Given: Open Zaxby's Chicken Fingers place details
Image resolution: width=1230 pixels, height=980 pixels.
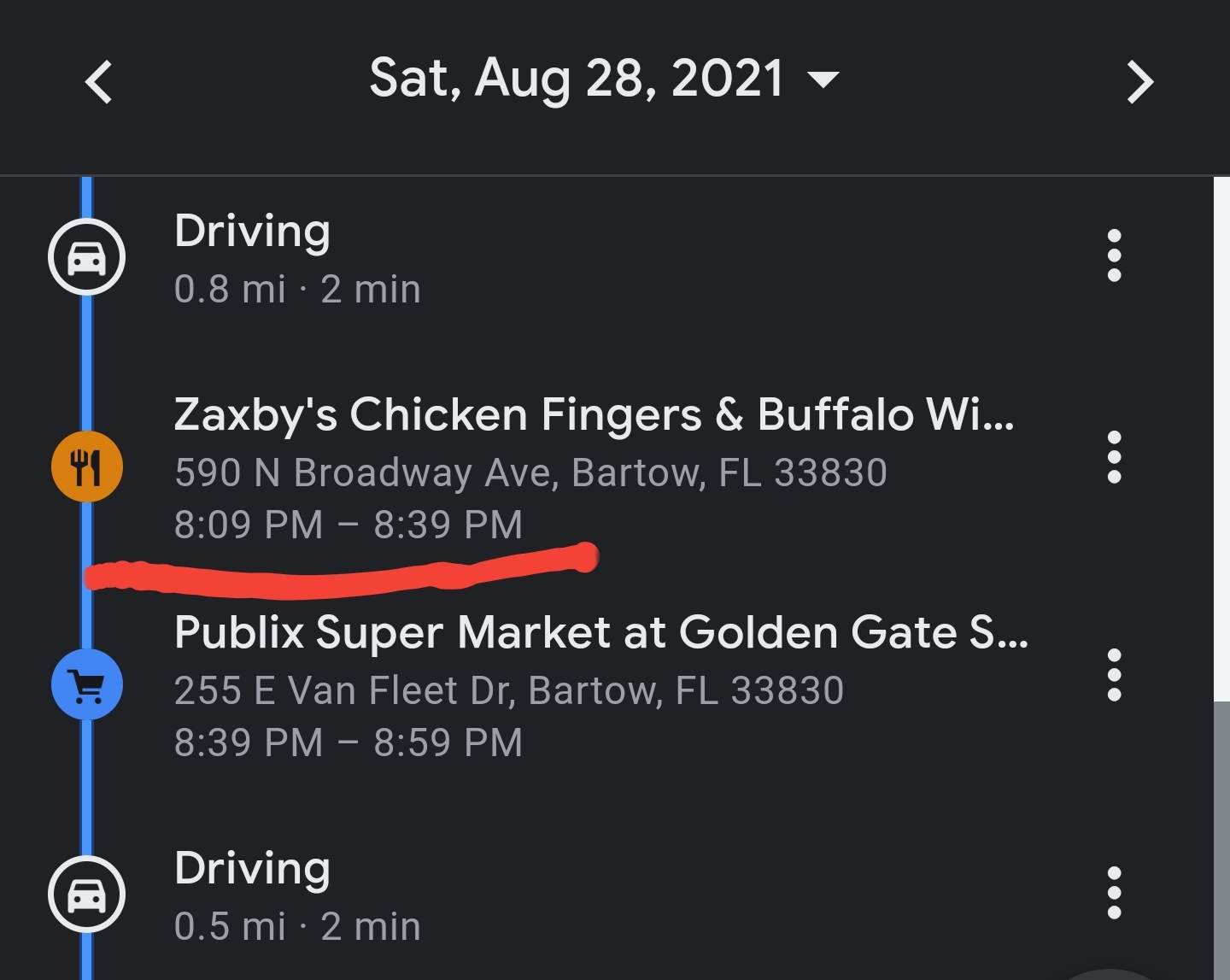Looking at the screenshot, I should (x=593, y=414).
